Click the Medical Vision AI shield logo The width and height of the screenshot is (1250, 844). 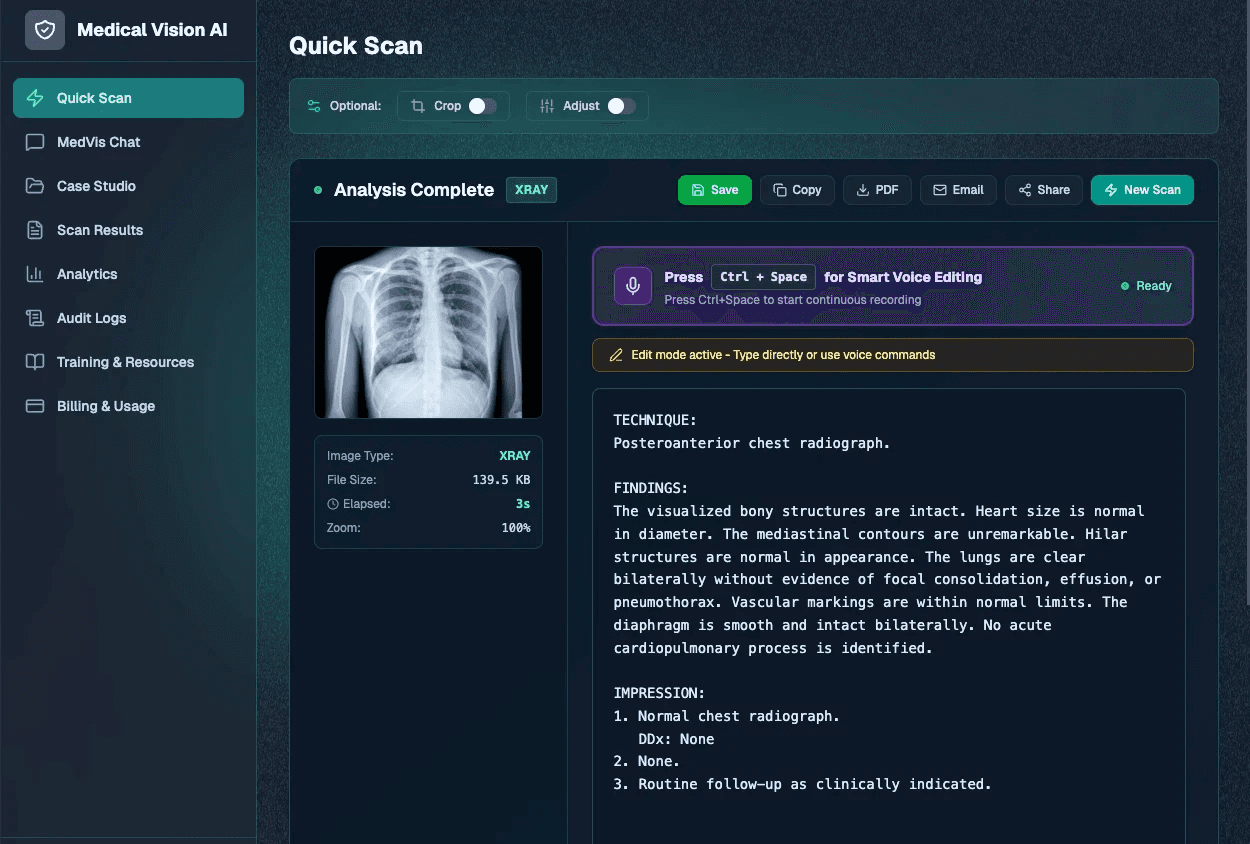pyautogui.click(x=44, y=30)
